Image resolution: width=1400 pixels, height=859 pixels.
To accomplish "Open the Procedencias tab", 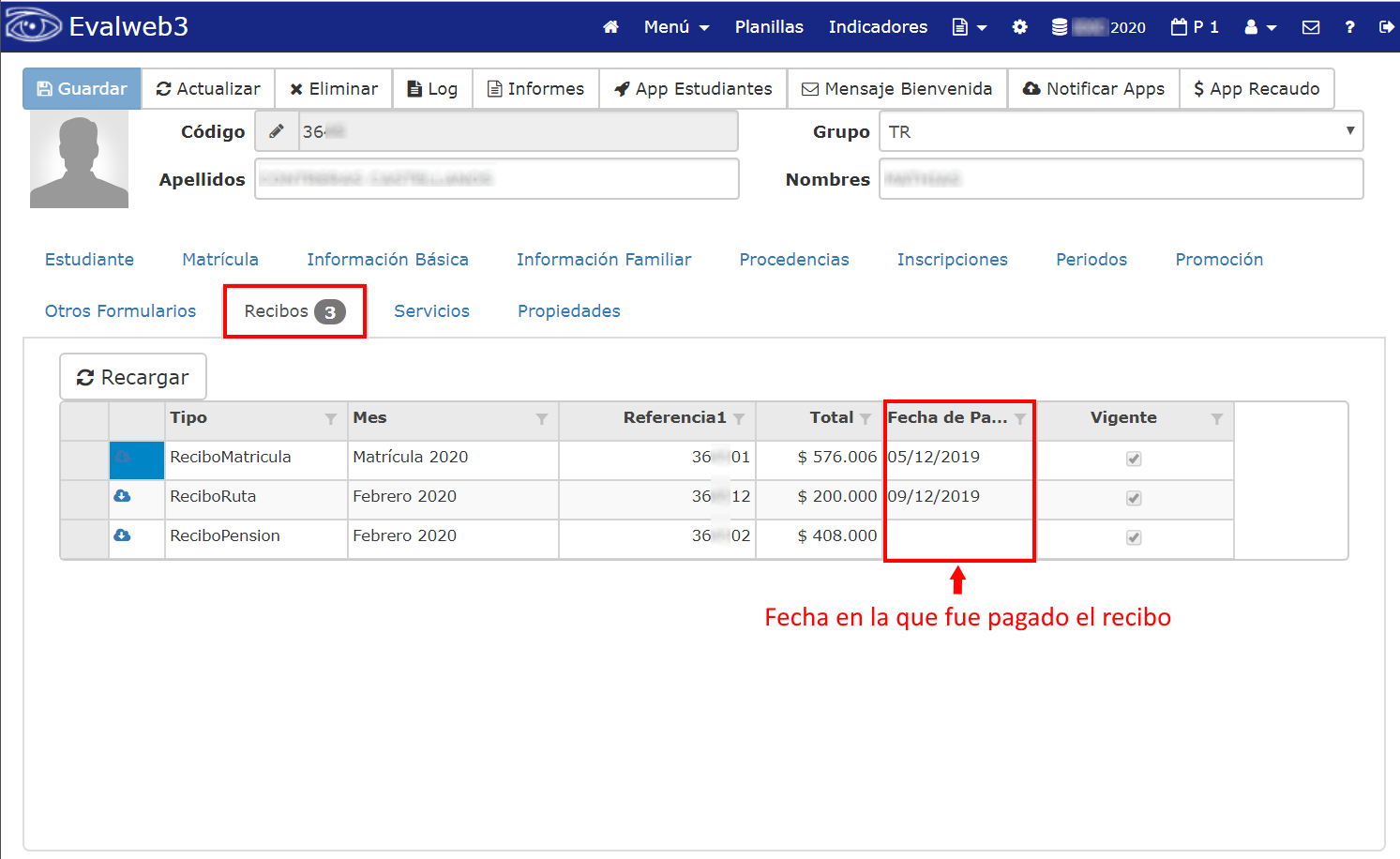I will [794, 260].
